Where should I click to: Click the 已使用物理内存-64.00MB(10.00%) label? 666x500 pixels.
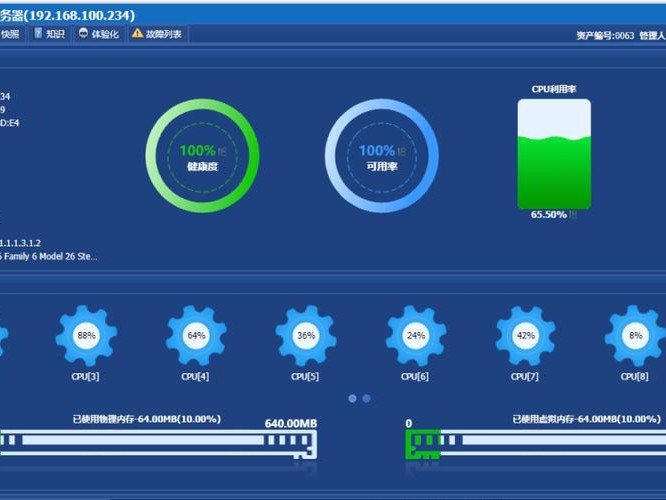tap(147, 419)
